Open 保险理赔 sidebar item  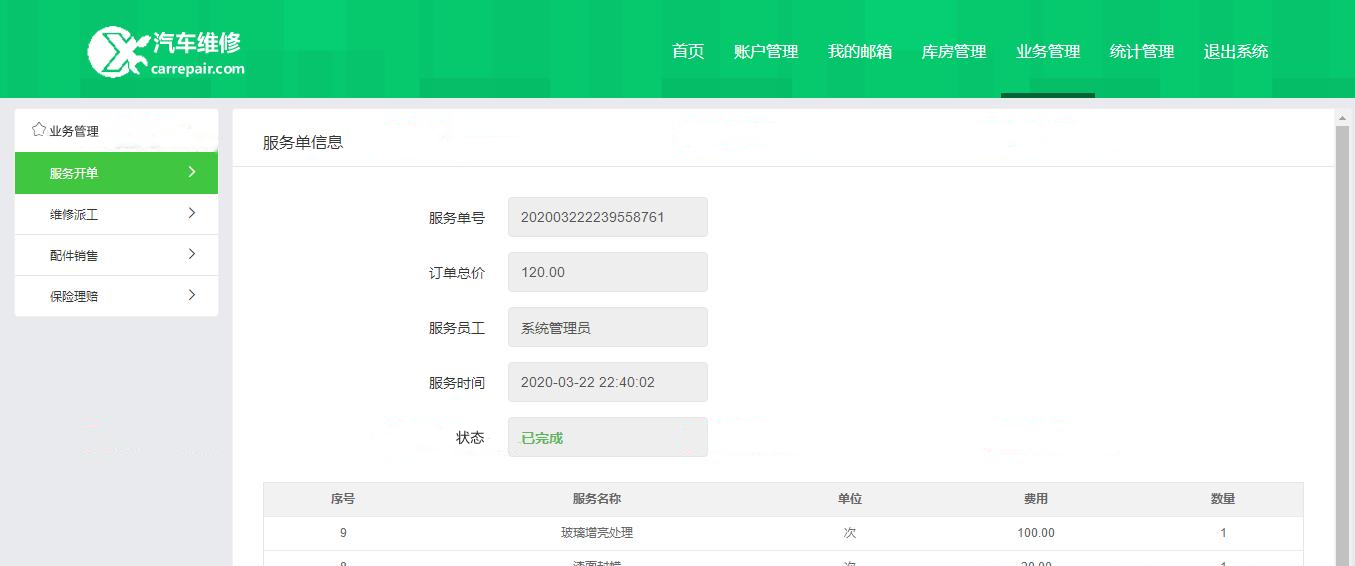tap(116, 296)
